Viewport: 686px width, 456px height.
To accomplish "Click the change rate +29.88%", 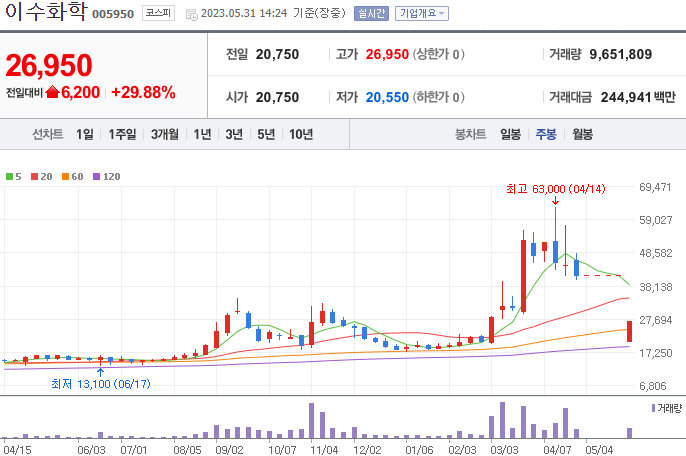I will [143, 92].
